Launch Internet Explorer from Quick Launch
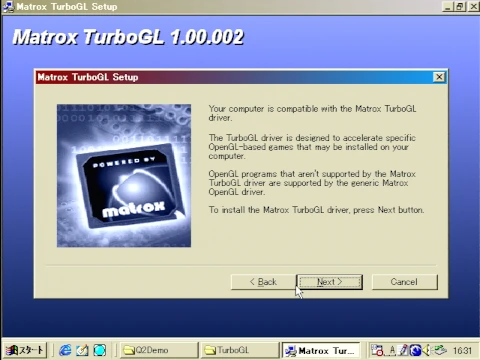This screenshot has width=480, height=360. tap(65, 350)
